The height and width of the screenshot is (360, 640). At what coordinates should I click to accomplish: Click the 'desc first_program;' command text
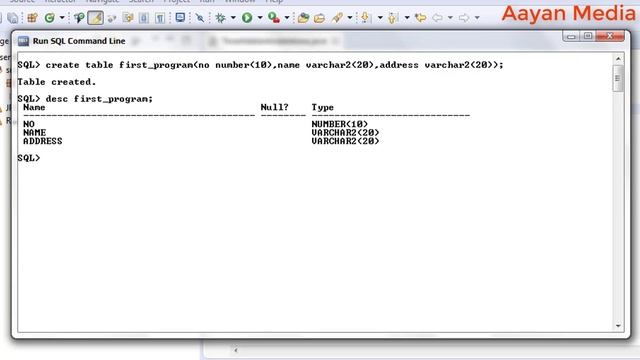pyautogui.click(x=99, y=99)
